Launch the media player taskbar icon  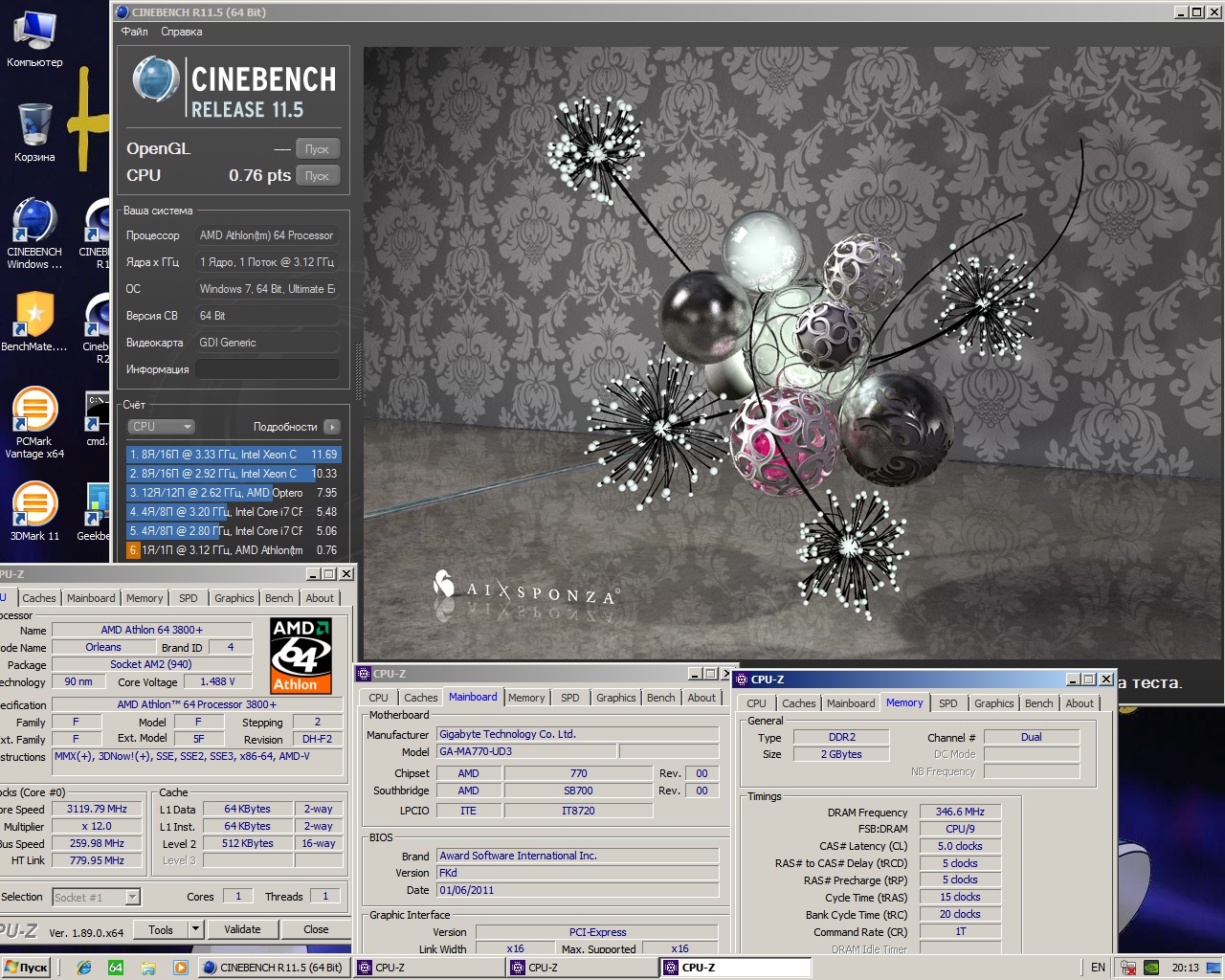point(180,968)
